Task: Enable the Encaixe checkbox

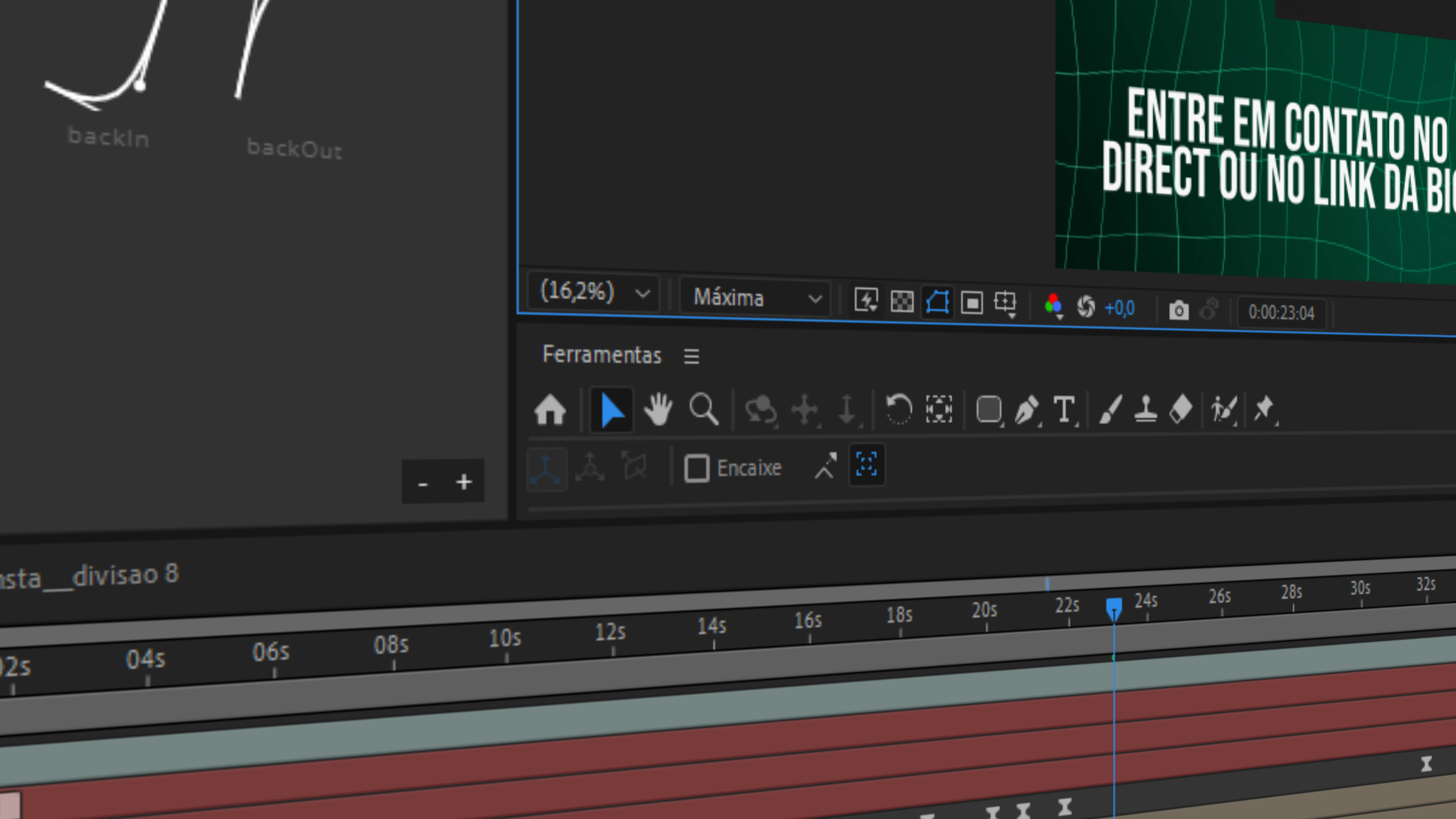Action: tap(697, 468)
